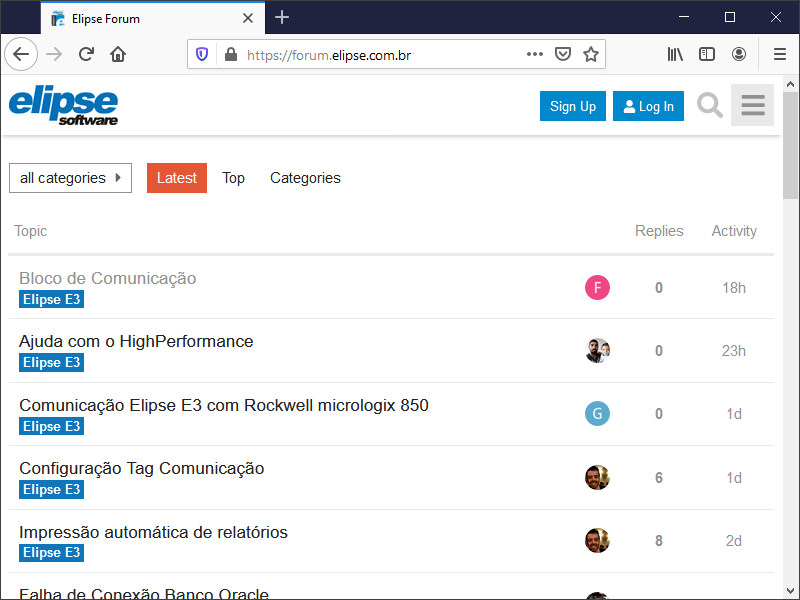This screenshot has width=800, height=600.
Task: Open a new browser tab with plus
Action: (282, 17)
